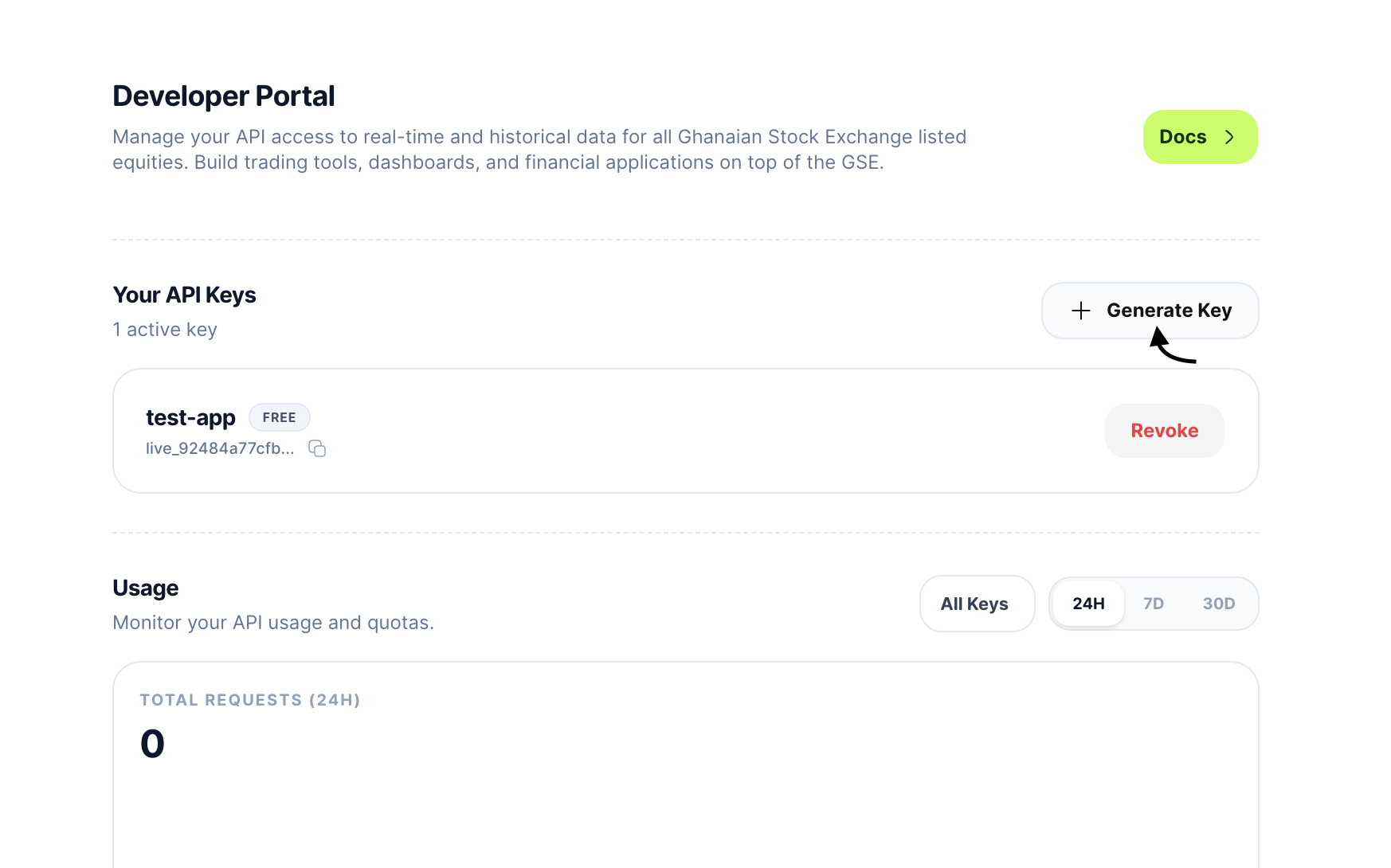Switch usage range to 30D

pos(1218,604)
